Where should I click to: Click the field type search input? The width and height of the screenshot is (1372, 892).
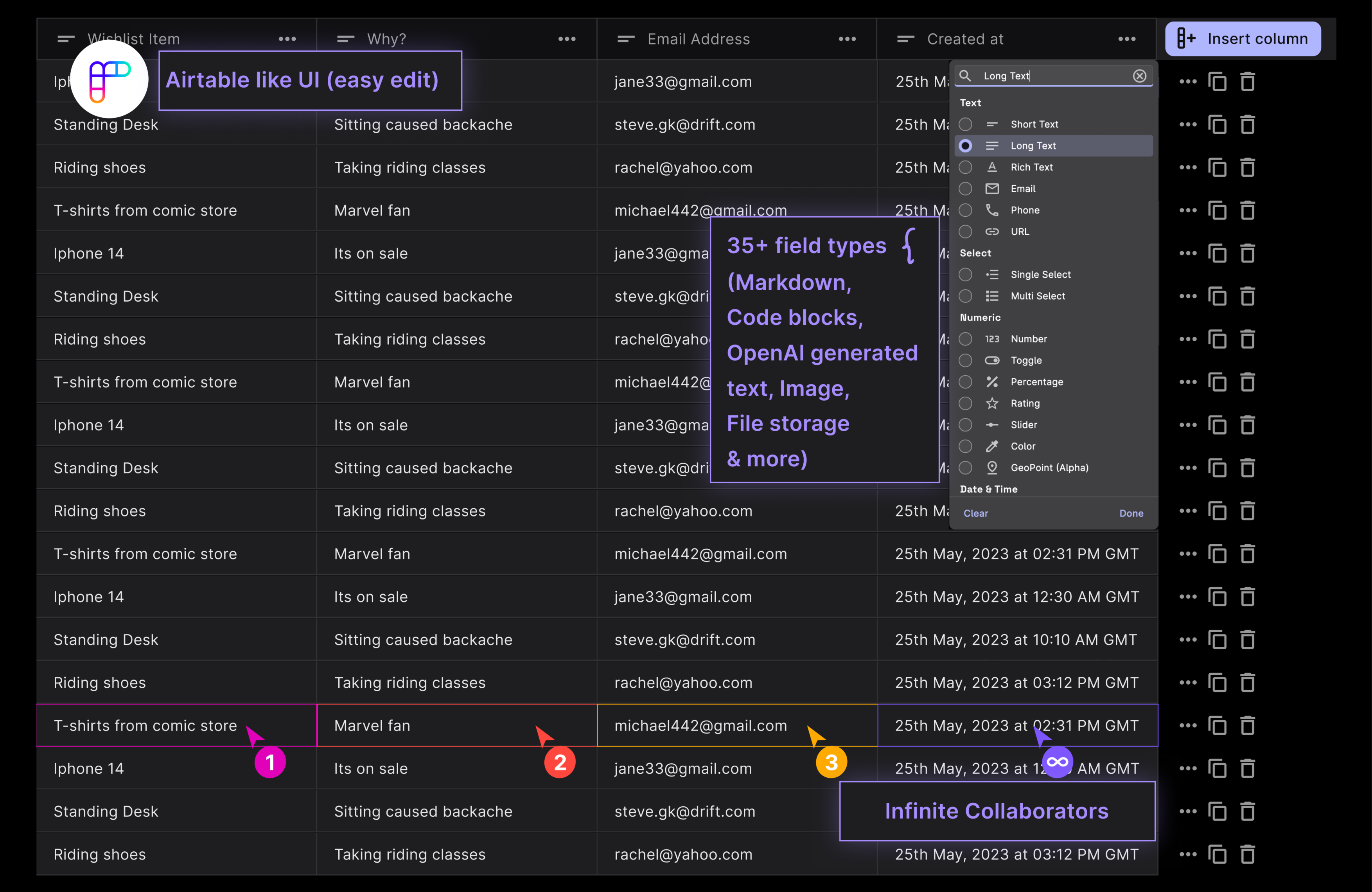click(x=1054, y=76)
